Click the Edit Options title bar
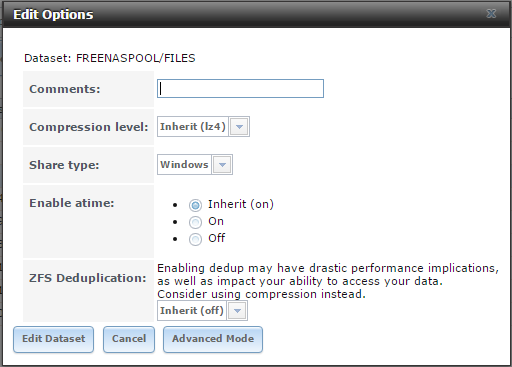Viewport: 512px width, 367px height. [x=256, y=14]
